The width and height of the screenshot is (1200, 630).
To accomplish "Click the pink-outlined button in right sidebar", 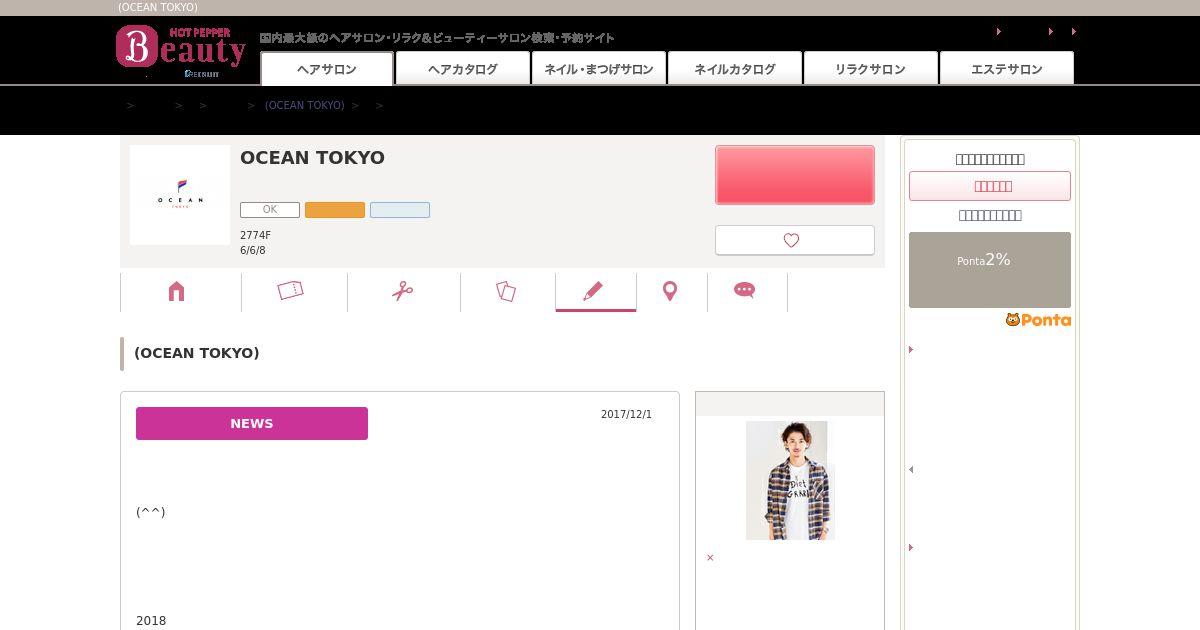I will tap(990, 186).
